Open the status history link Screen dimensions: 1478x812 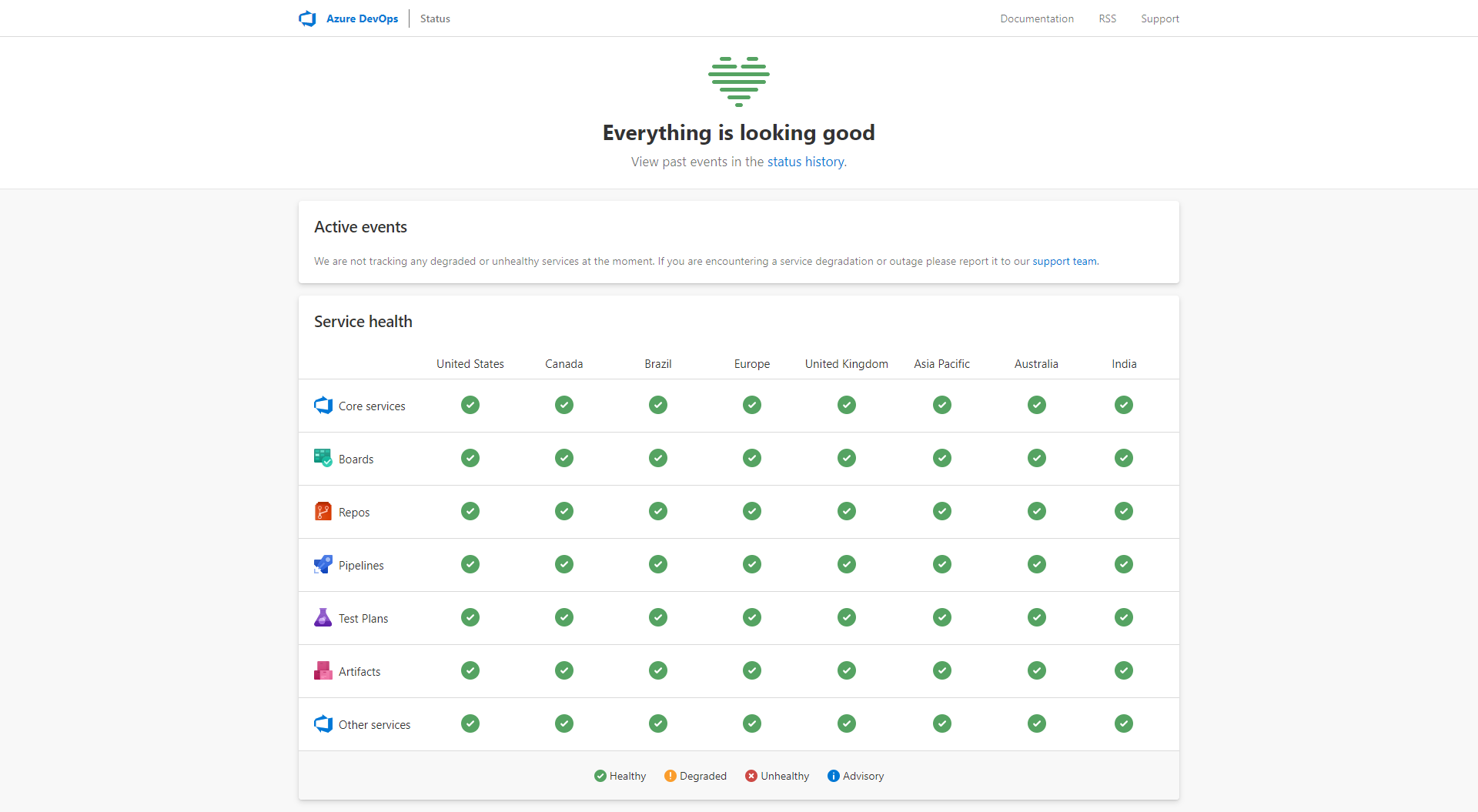click(805, 162)
